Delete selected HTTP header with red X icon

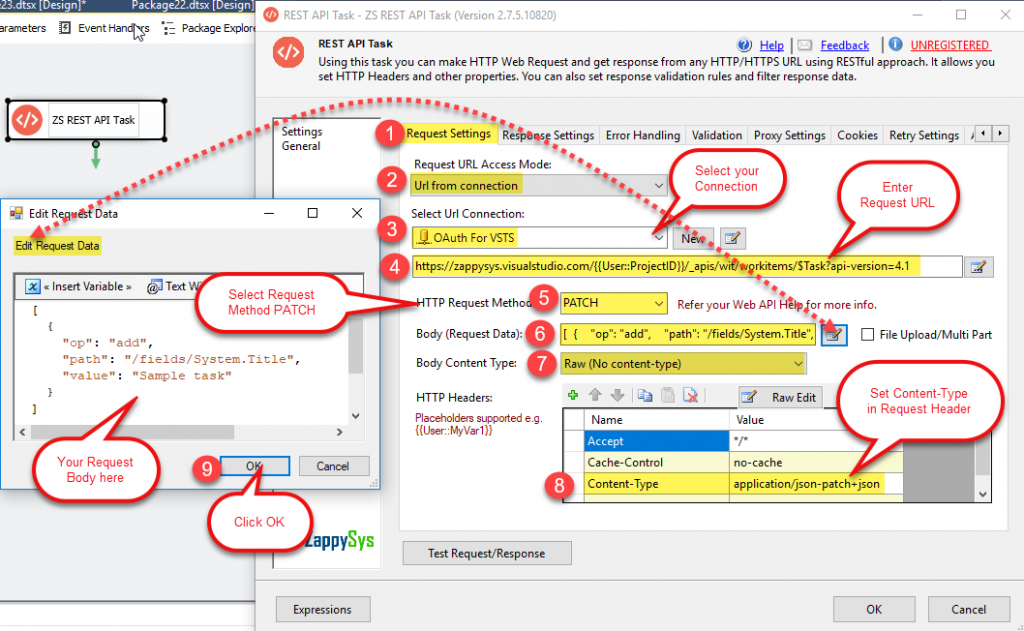click(x=688, y=395)
